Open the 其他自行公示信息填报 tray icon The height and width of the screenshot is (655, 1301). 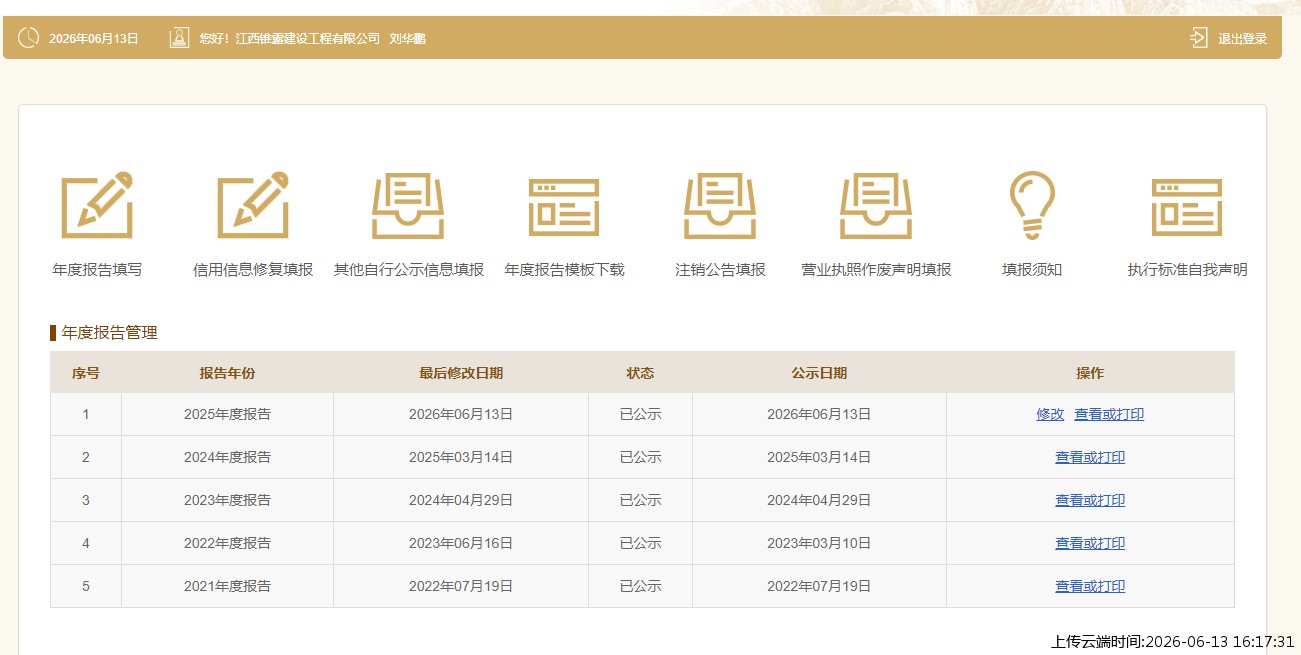[408, 206]
